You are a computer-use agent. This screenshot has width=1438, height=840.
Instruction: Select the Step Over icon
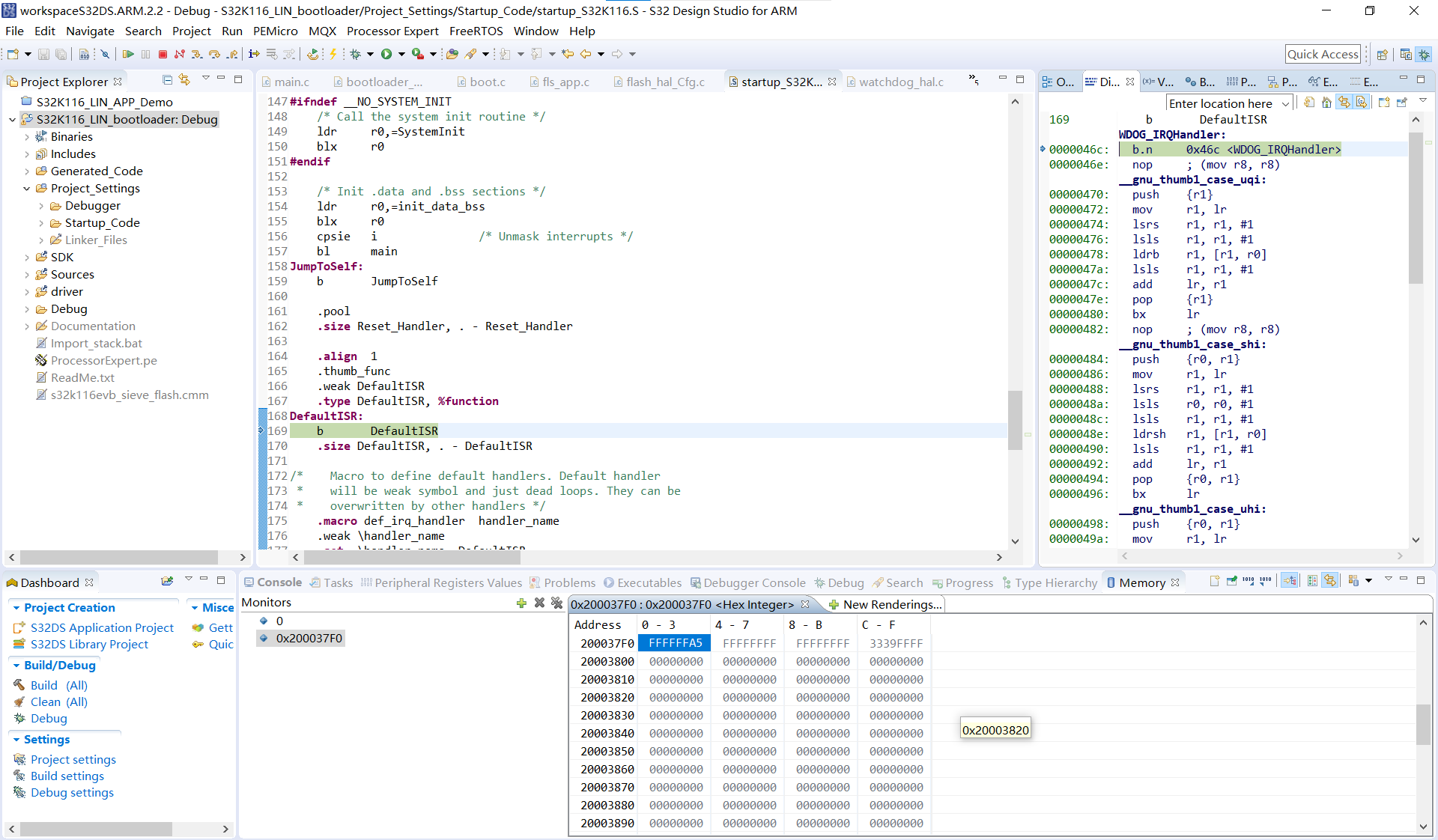pos(214,53)
